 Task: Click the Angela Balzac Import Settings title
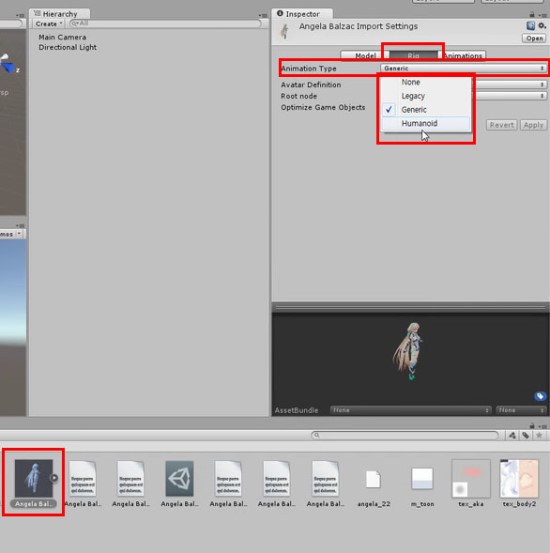click(358, 26)
